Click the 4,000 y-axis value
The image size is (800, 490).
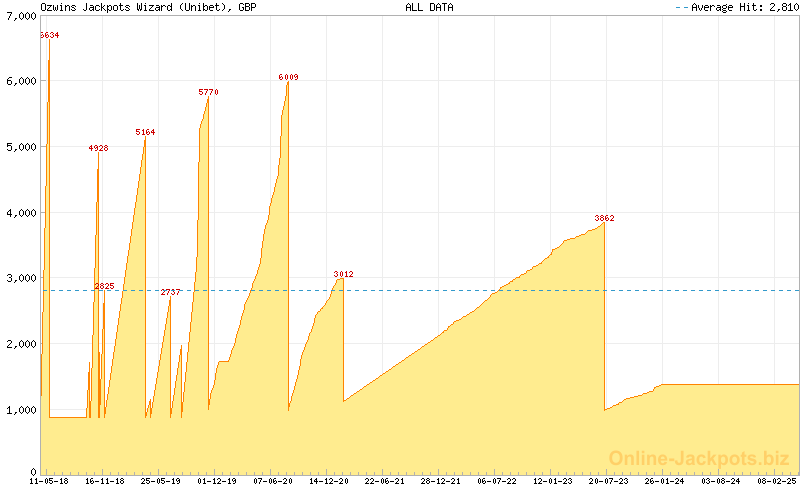pos(20,213)
